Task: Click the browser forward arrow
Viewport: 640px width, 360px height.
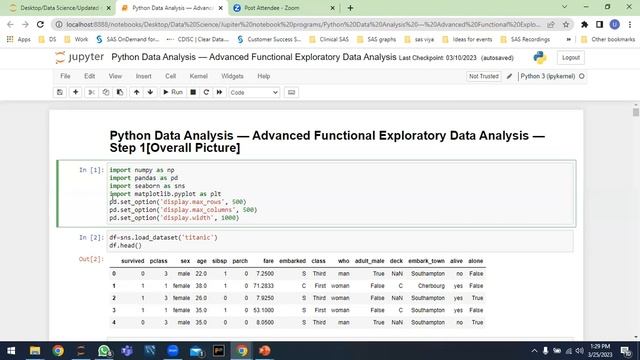Action: tap(25, 24)
